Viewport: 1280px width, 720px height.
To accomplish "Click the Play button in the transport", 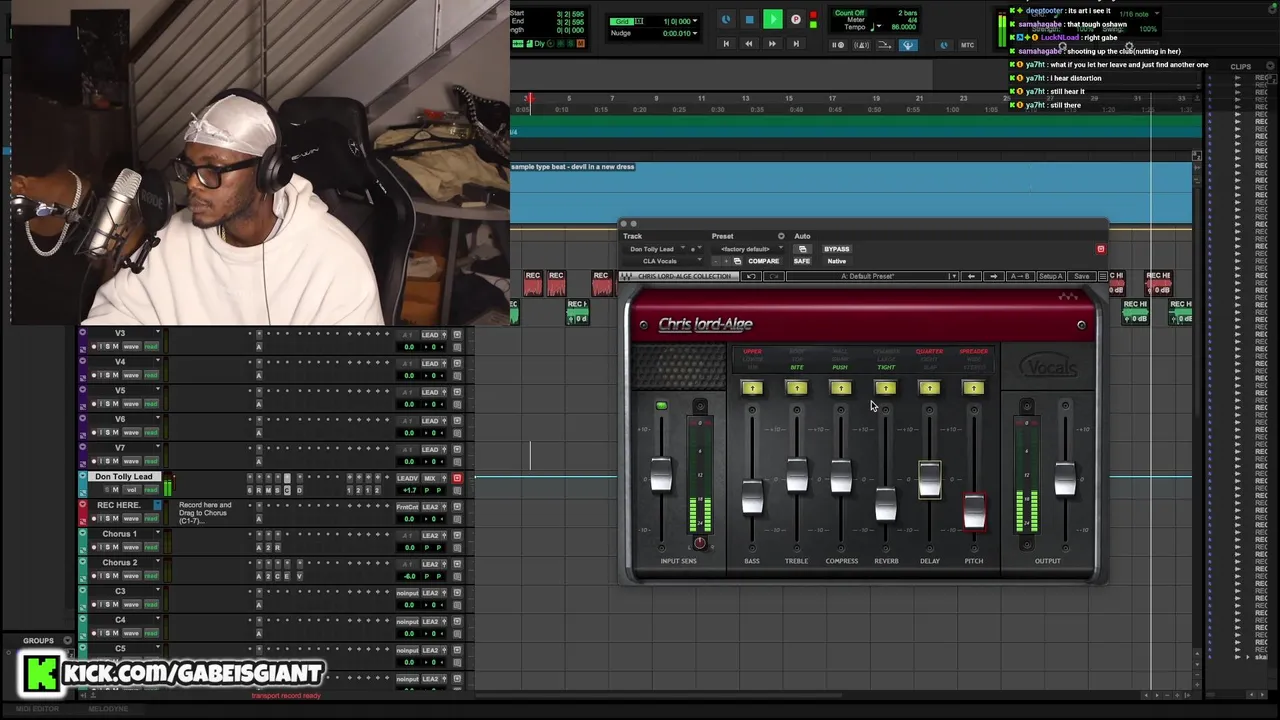I will click(x=773, y=19).
